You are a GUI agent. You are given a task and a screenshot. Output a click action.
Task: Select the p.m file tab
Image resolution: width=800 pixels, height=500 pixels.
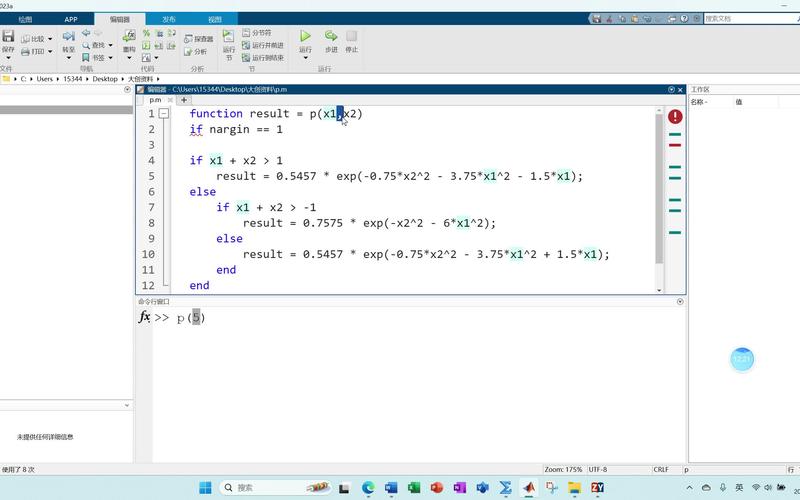155,100
